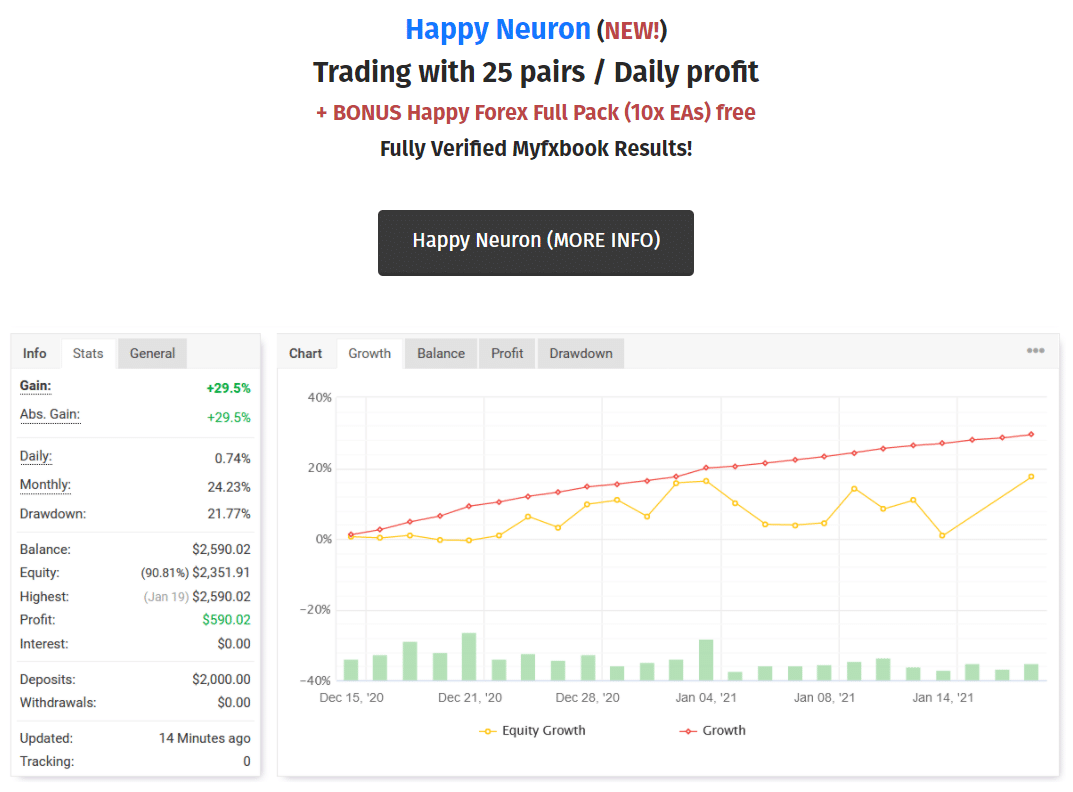Click the +29.5% Gain value
This screenshot has height=792, width=1073.
pos(229,388)
